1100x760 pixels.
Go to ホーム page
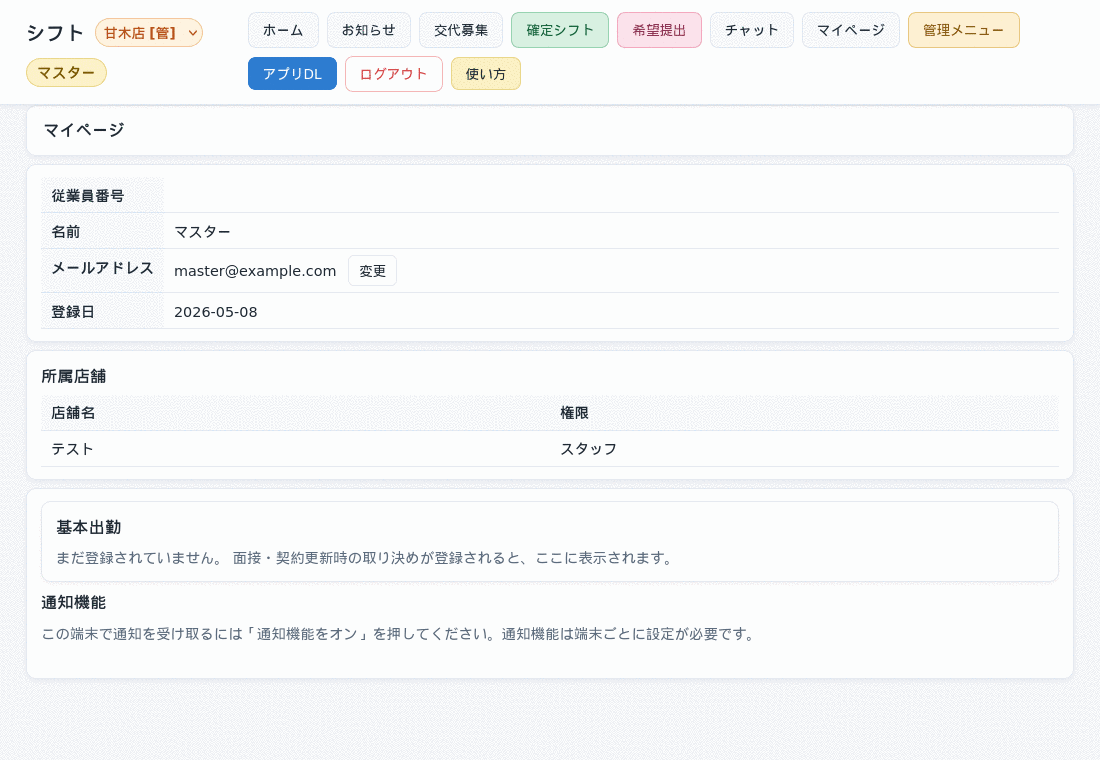point(283,30)
